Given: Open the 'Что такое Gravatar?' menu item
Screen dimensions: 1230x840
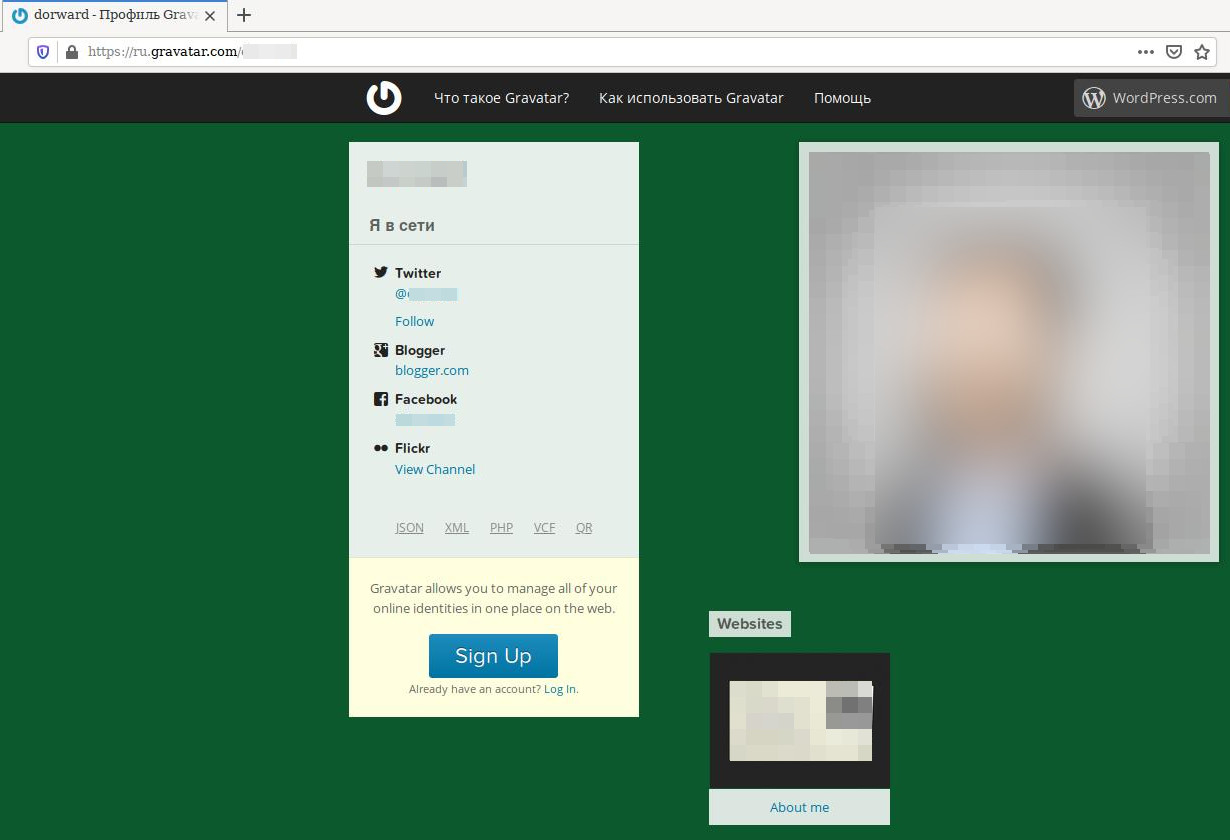Looking at the screenshot, I should (x=502, y=98).
